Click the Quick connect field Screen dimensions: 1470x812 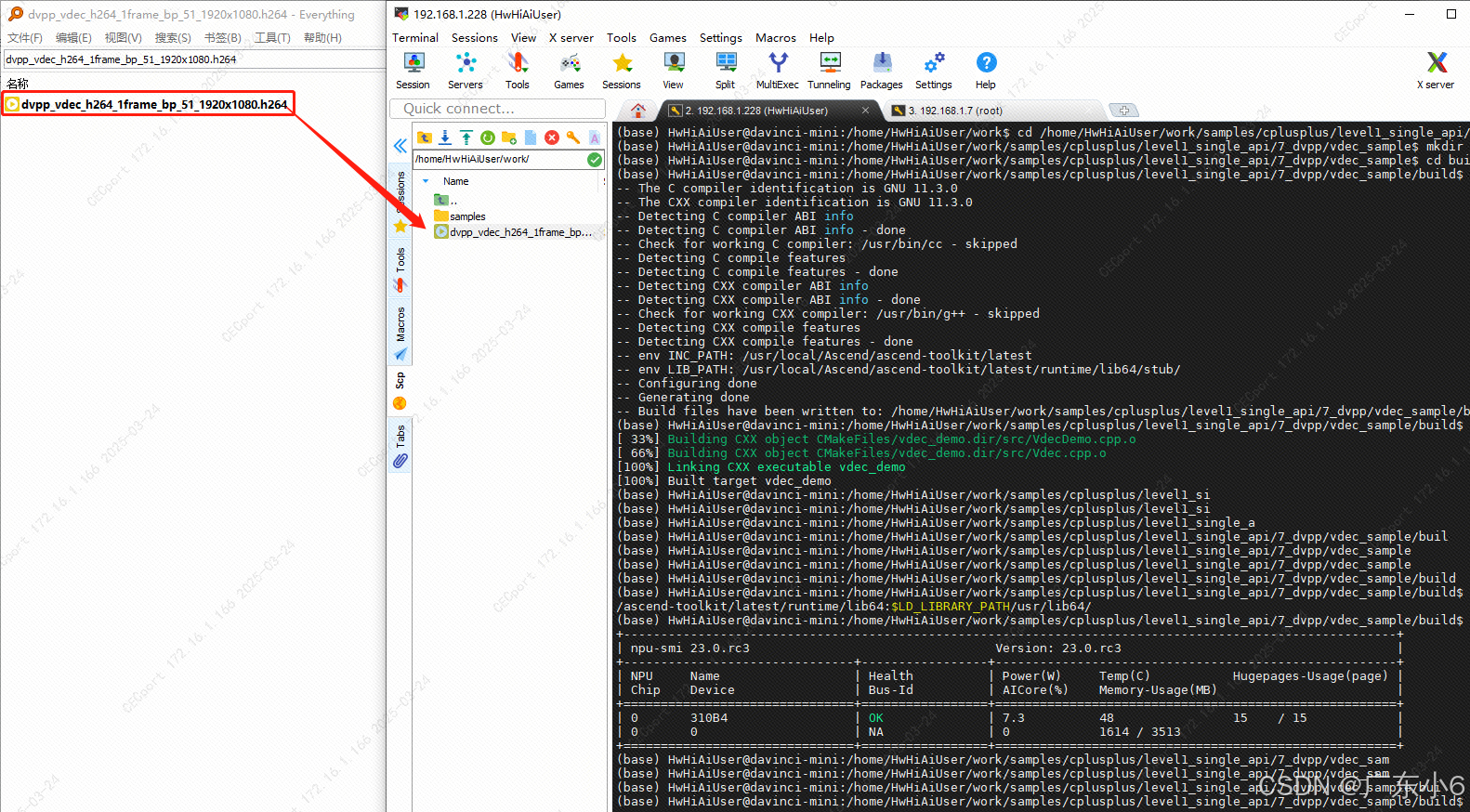point(498,109)
